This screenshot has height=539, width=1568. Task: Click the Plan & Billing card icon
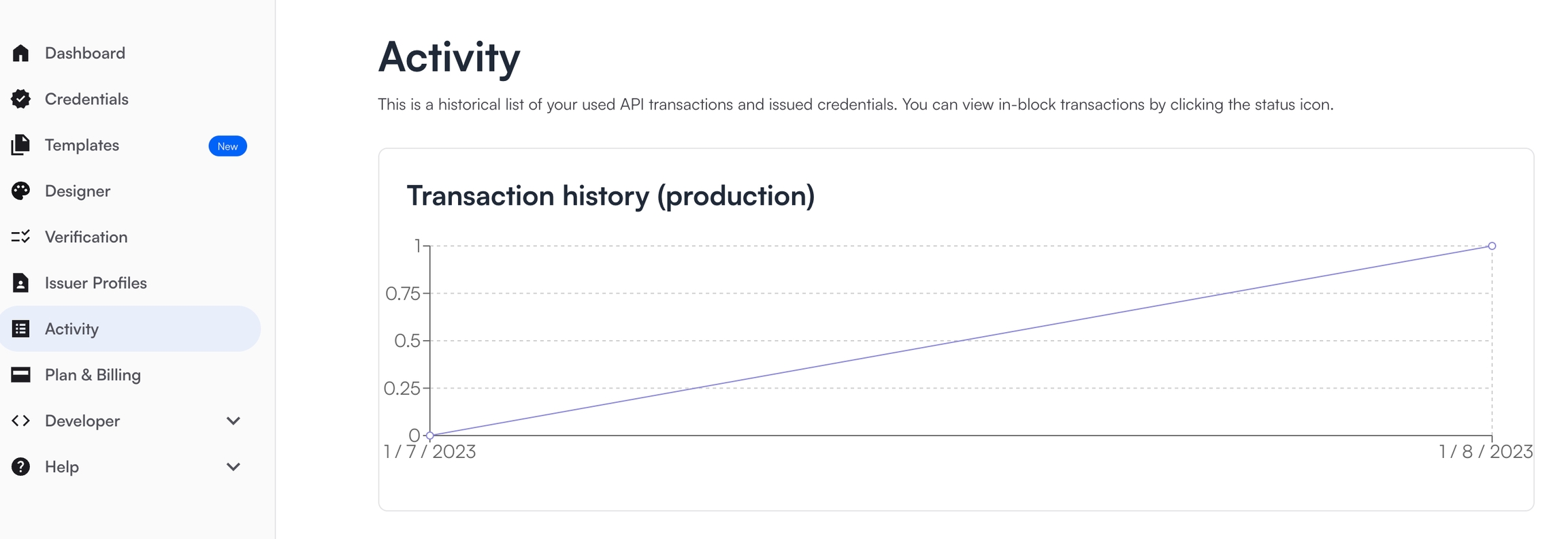click(x=20, y=375)
